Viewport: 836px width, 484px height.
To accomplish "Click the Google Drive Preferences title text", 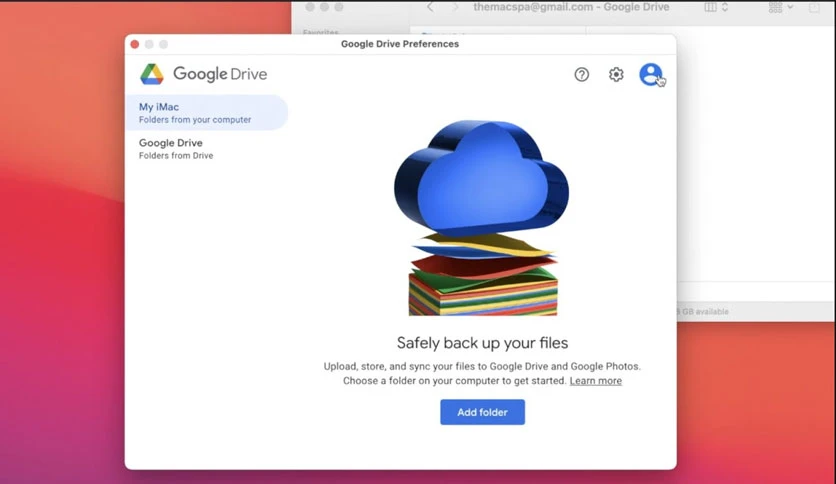I will coord(400,44).
